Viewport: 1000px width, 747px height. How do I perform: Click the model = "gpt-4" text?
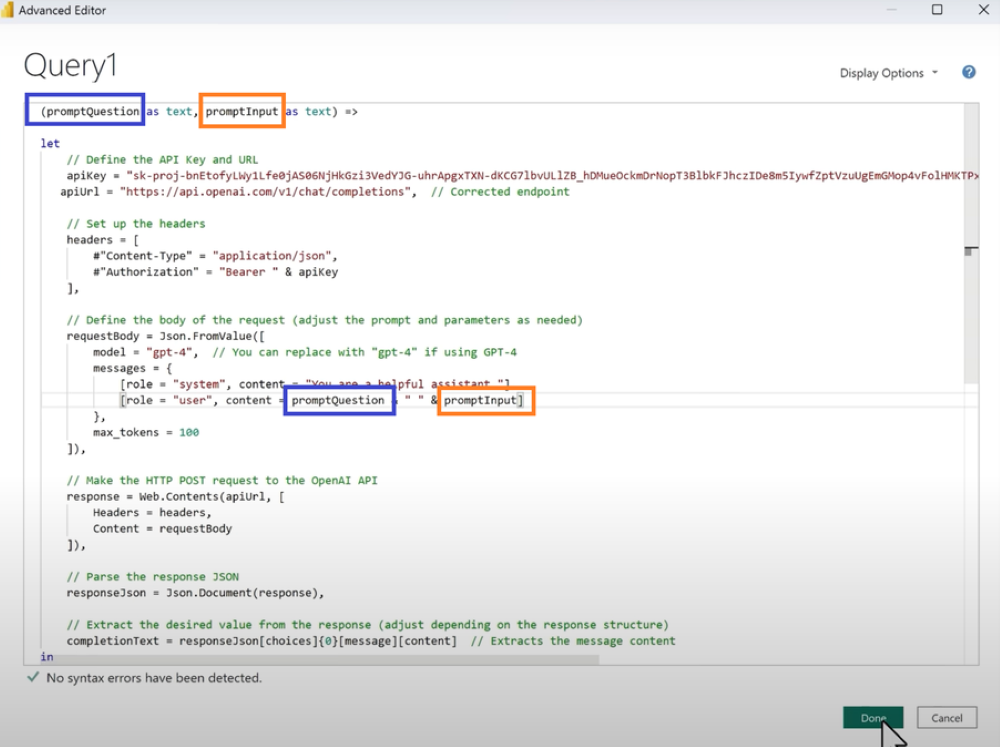[145, 352]
